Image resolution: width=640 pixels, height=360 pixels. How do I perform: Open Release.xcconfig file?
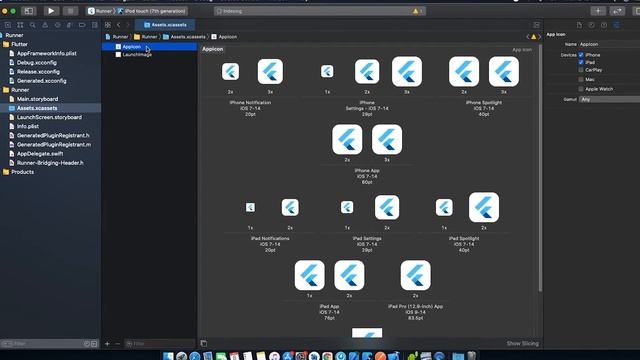coord(38,71)
